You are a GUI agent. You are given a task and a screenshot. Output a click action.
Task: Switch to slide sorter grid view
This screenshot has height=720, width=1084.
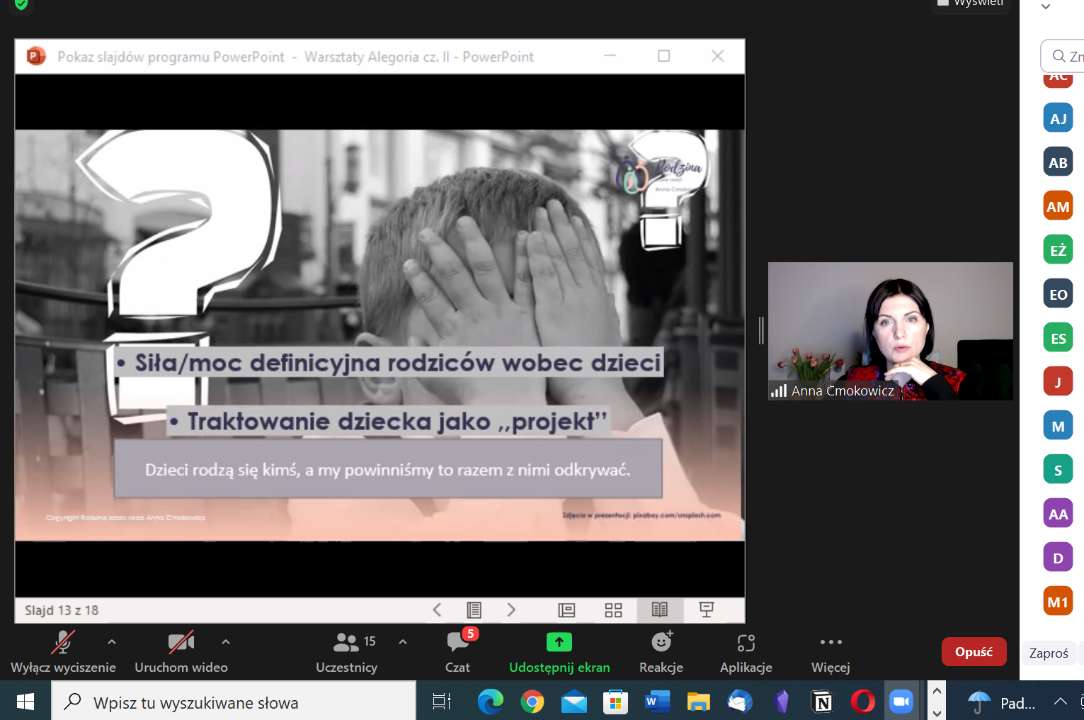click(x=613, y=610)
